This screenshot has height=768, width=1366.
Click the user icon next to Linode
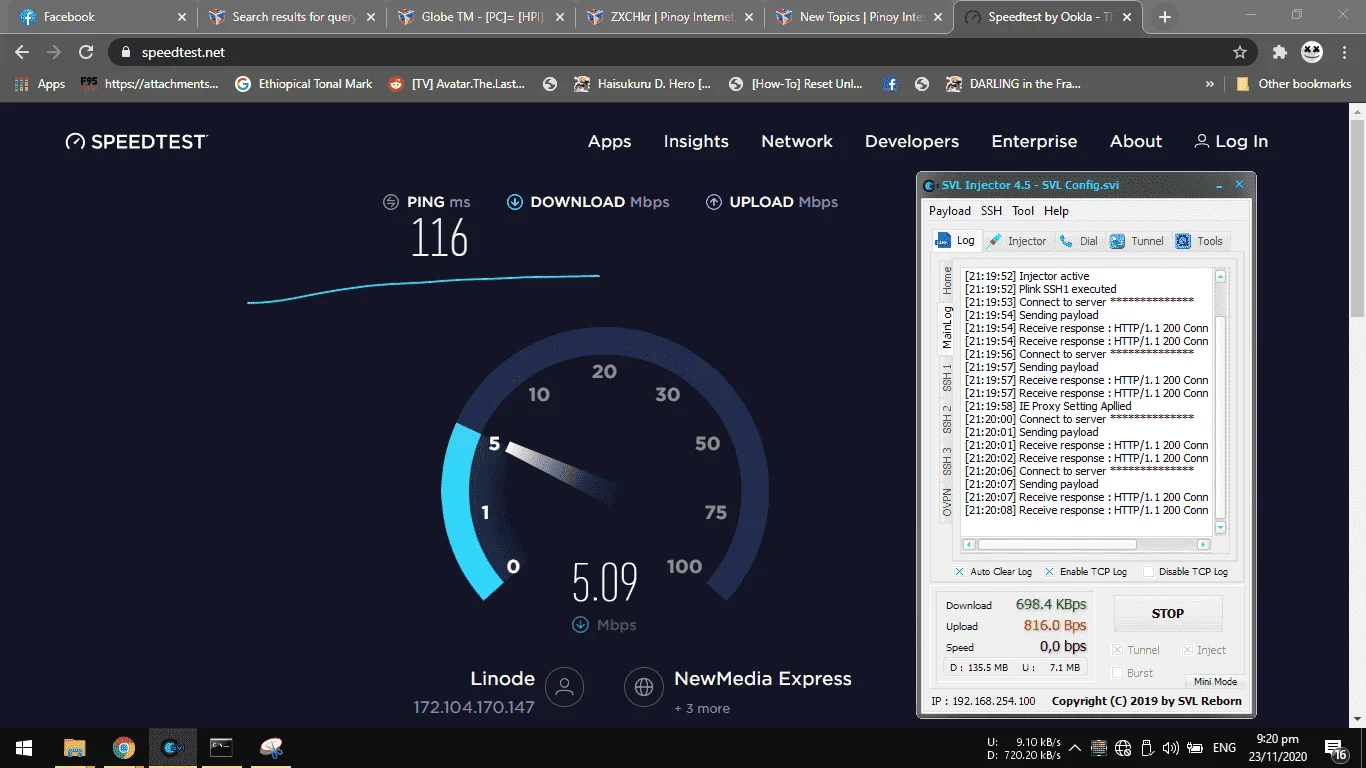tap(564, 687)
